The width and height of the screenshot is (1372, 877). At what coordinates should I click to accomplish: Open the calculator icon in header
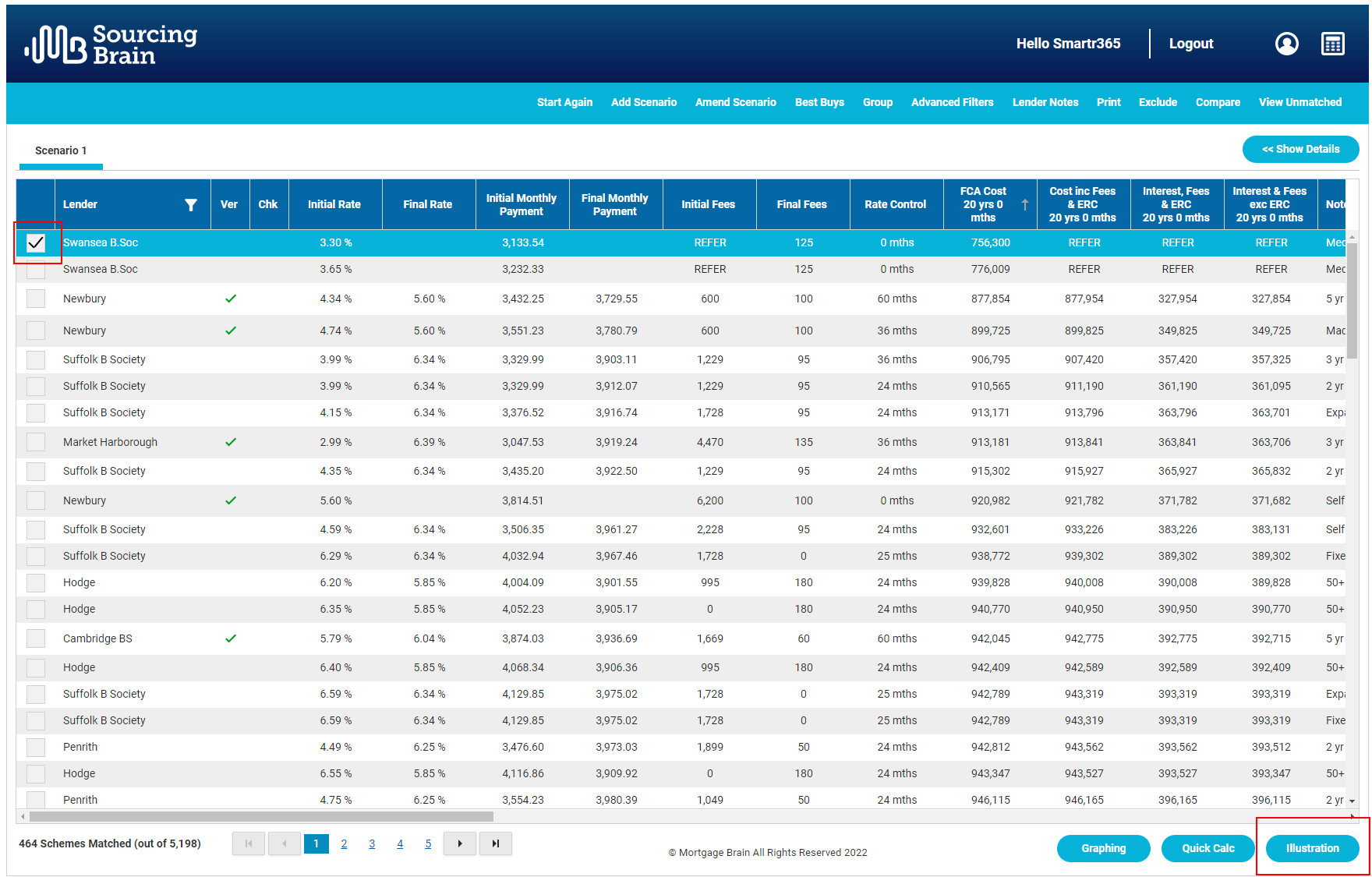tap(1333, 44)
